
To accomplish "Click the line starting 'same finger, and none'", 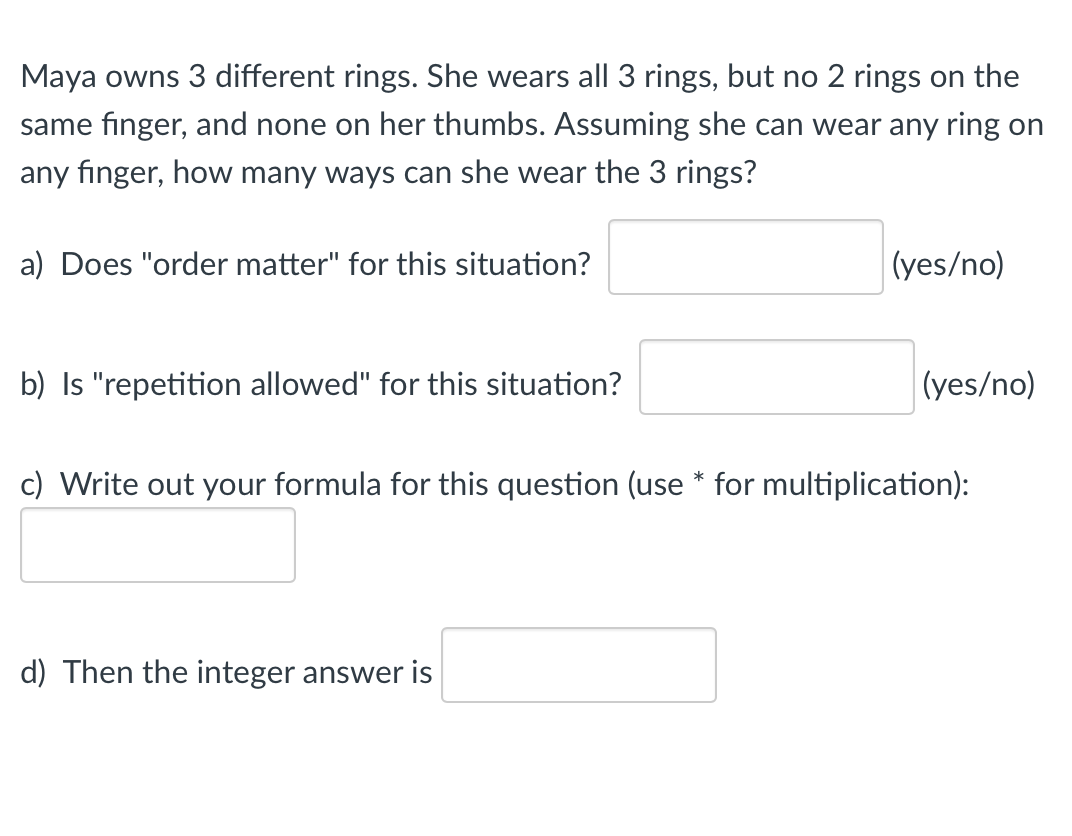I will click(x=532, y=125).
